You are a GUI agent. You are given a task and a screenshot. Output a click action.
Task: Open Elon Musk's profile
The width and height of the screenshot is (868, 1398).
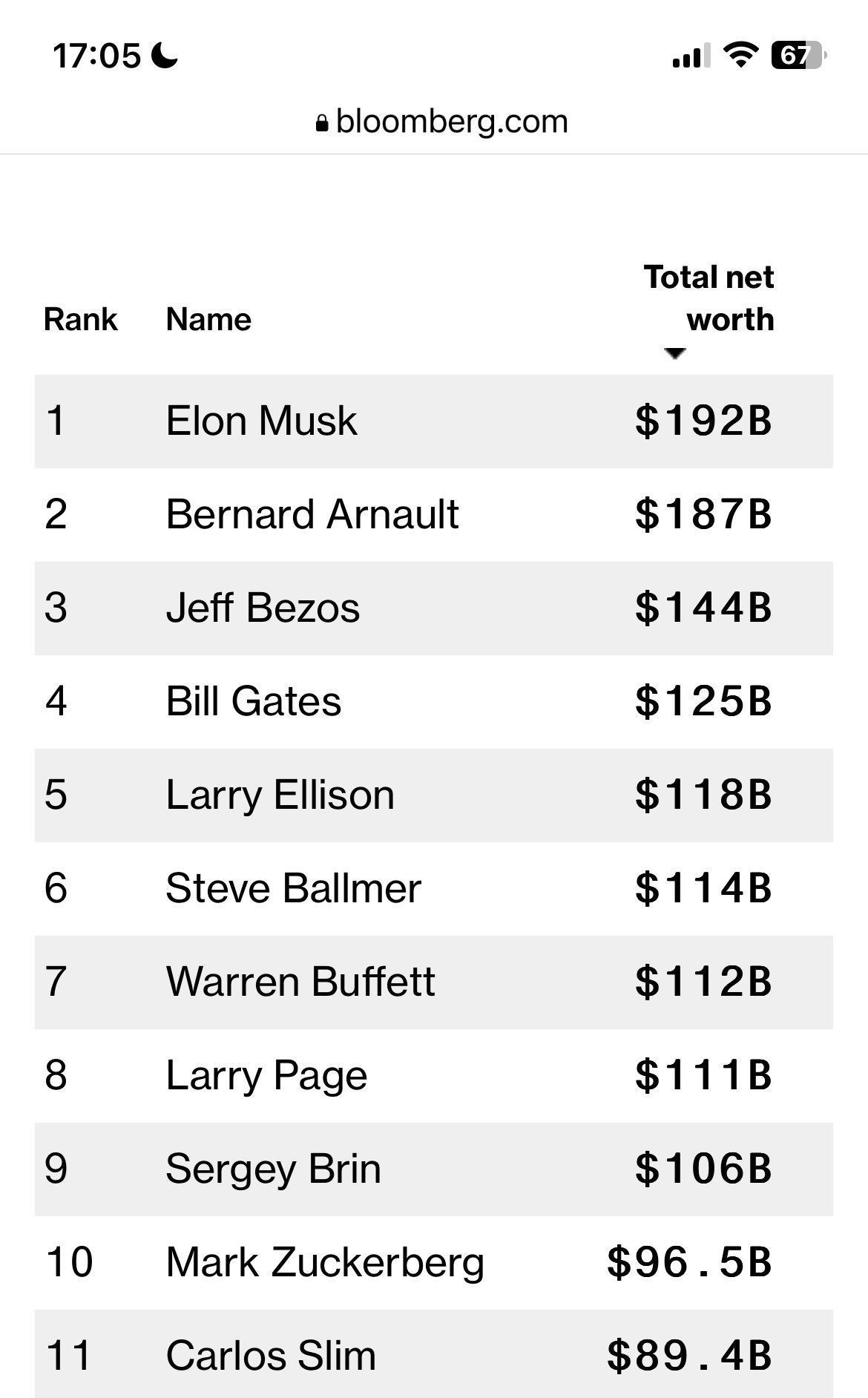point(261,421)
